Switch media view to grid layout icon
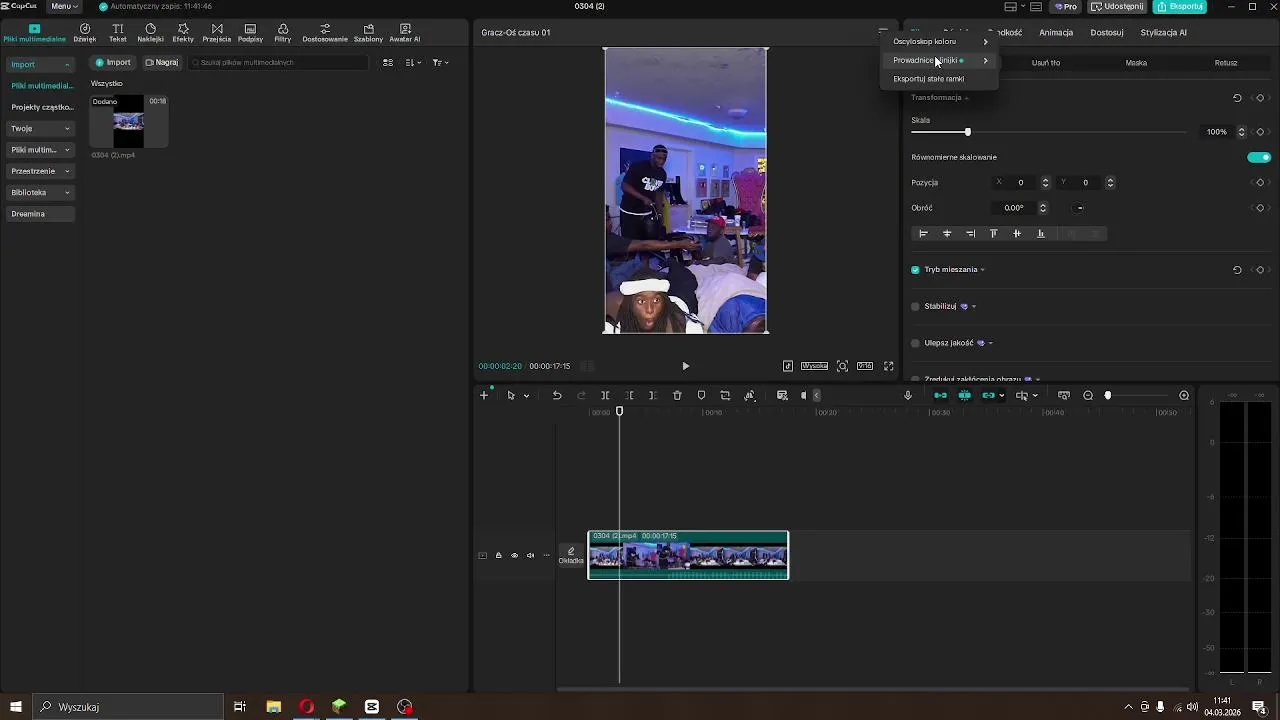The width and height of the screenshot is (1280, 720). [388, 62]
